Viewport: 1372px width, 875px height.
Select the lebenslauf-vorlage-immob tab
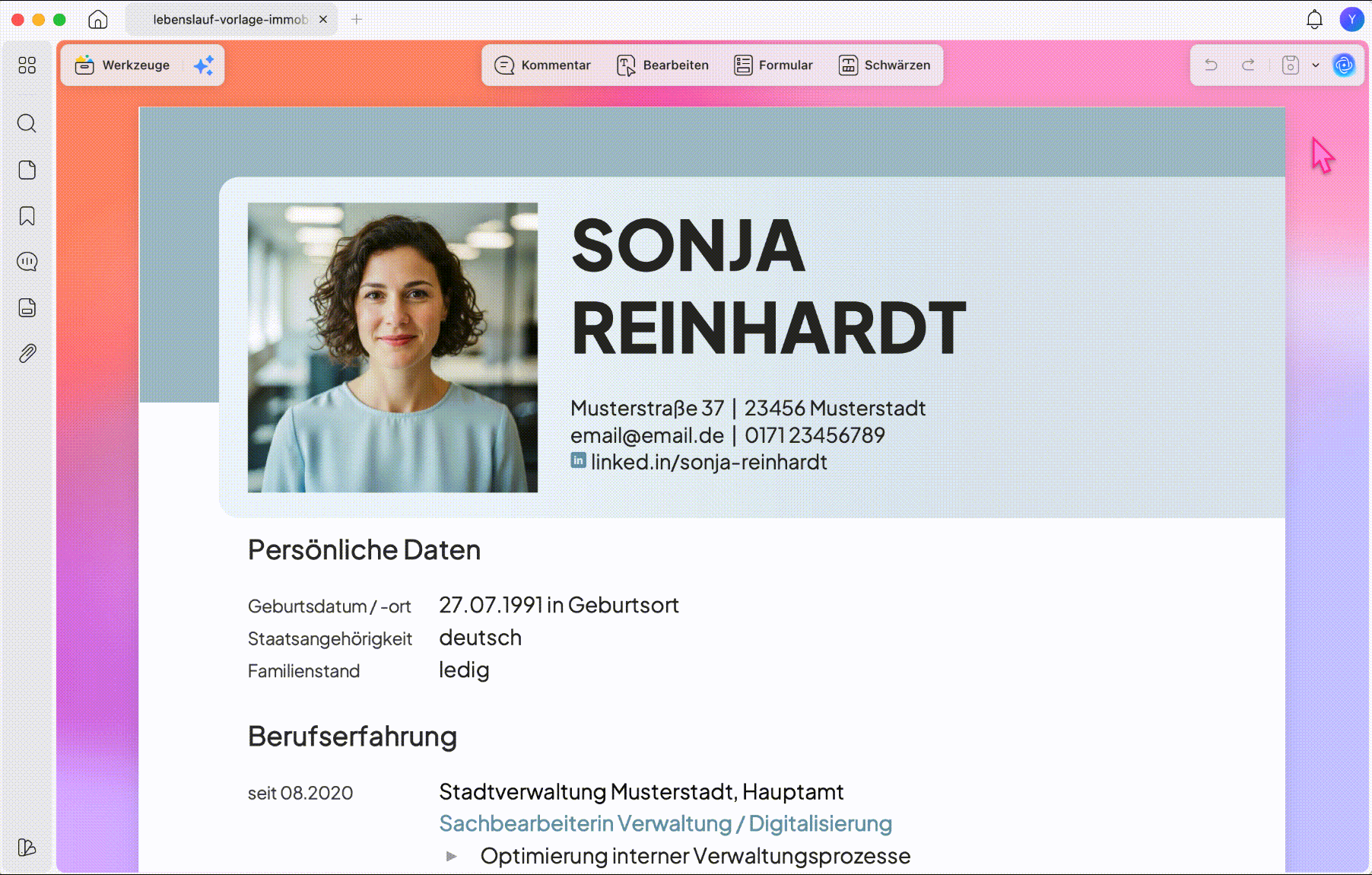point(230,19)
